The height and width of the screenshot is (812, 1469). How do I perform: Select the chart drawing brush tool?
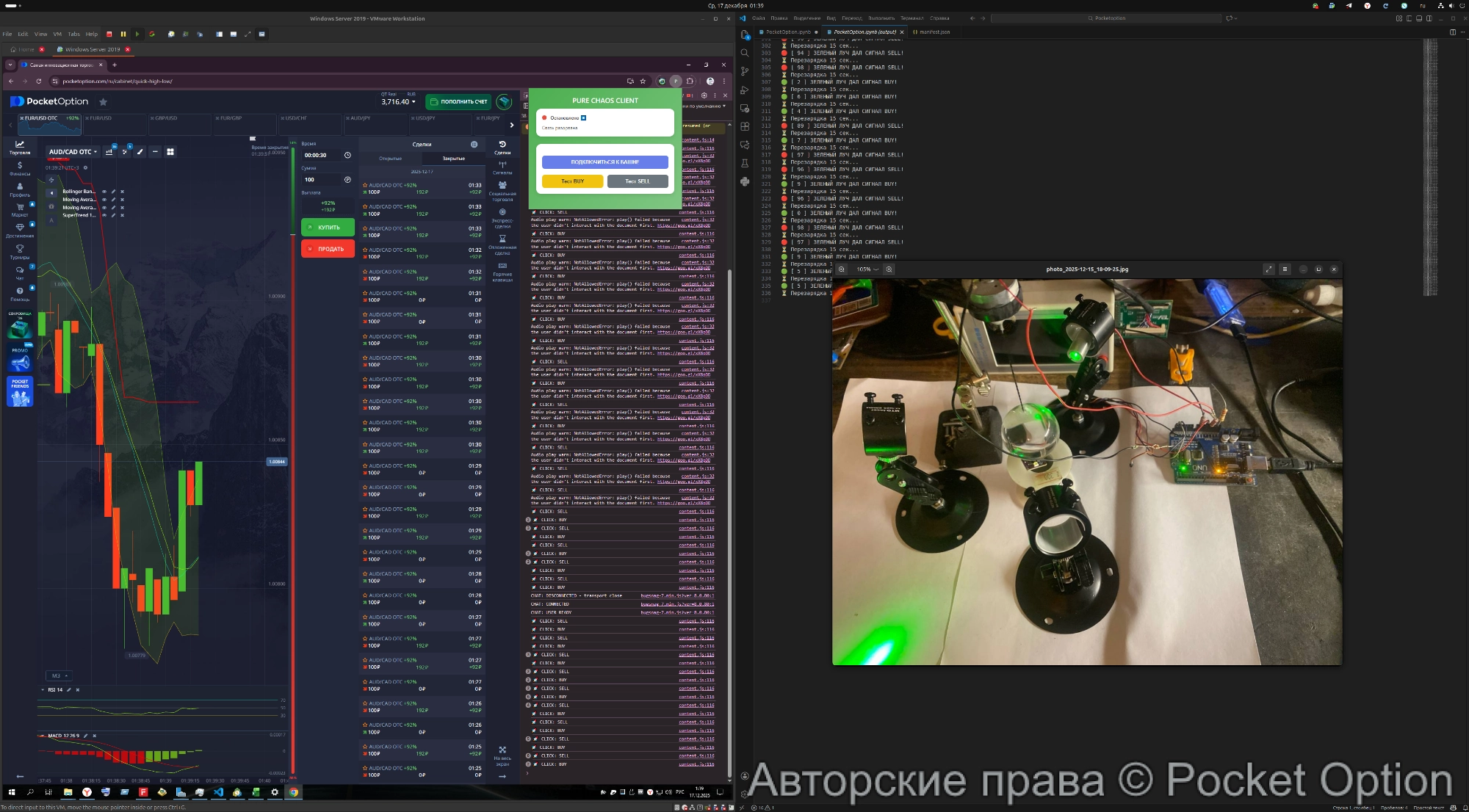[x=140, y=152]
